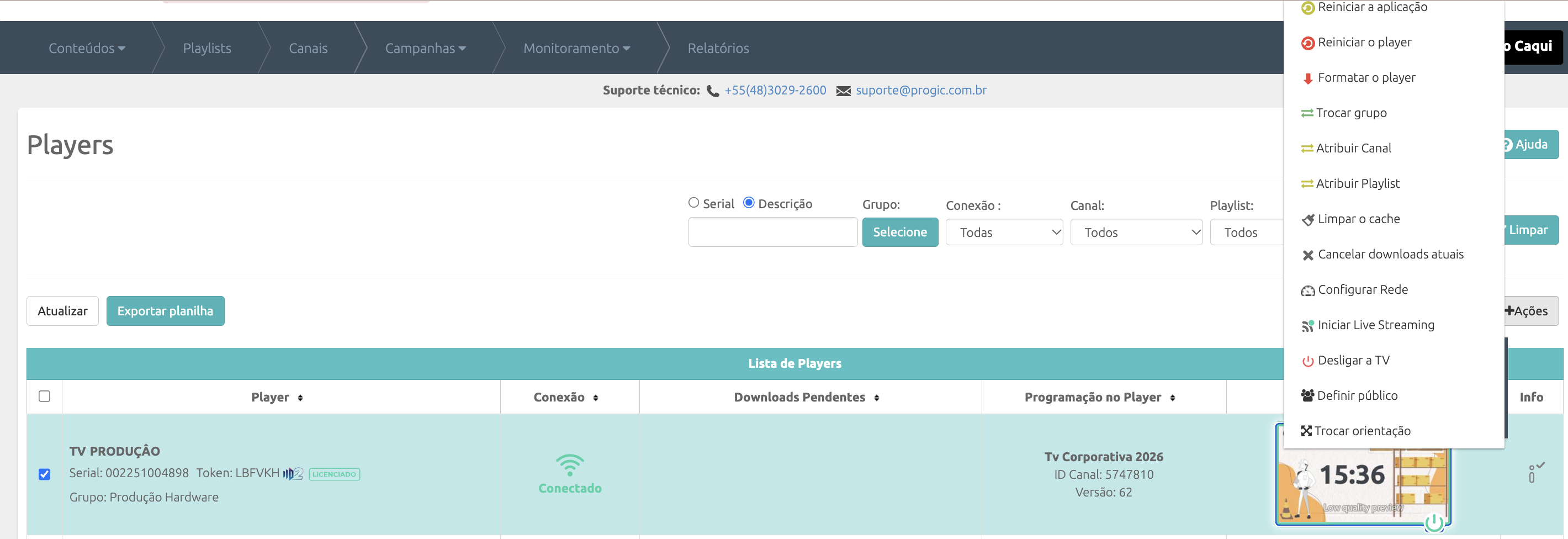This screenshot has height=539, width=1568.
Task: Click the phone icon beside Suporte técnico
Action: point(713,91)
